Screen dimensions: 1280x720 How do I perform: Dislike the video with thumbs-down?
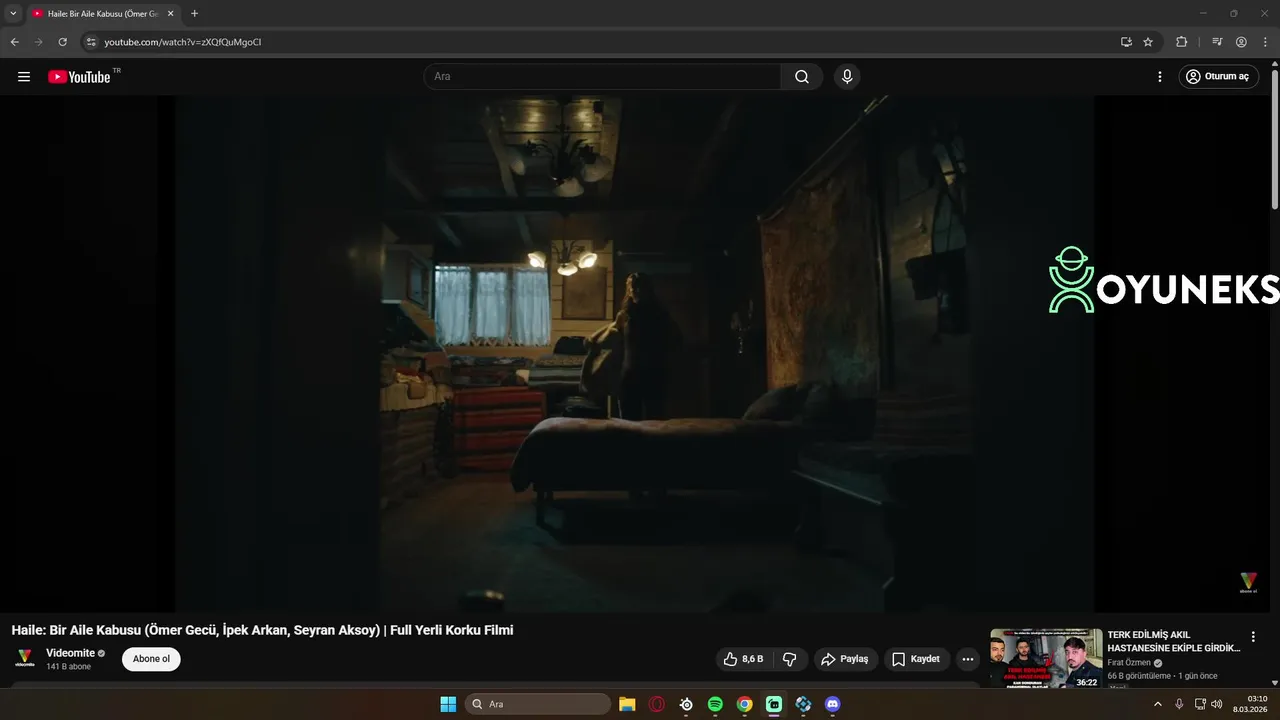tap(790, 659)
